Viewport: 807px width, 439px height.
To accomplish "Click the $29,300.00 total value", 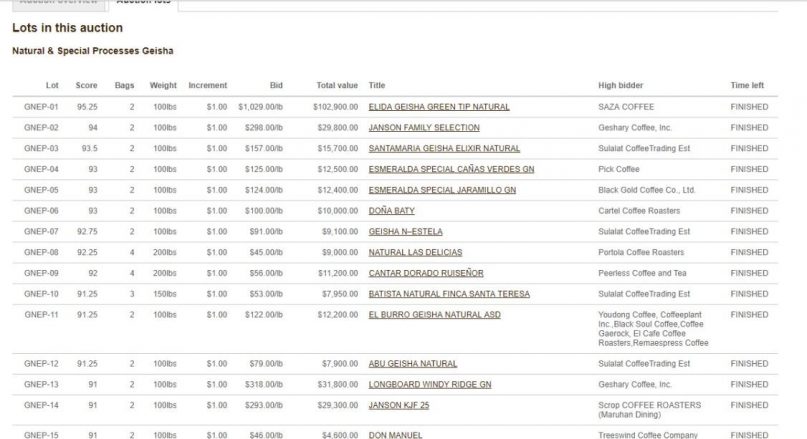I will pos(338,405).
